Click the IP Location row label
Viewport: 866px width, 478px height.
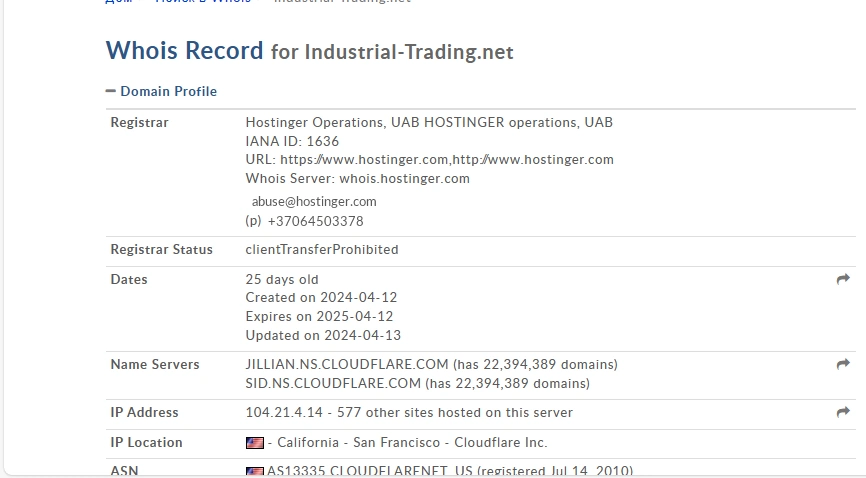point(146,443)
